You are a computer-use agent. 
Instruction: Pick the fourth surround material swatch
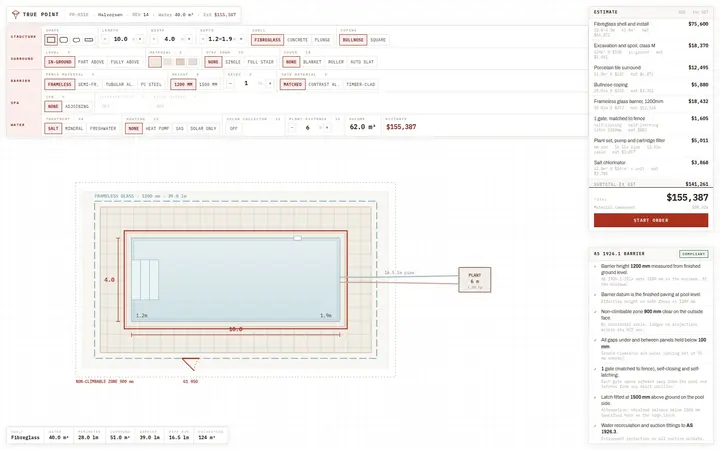pyautogui.click(x=193, y=62)
